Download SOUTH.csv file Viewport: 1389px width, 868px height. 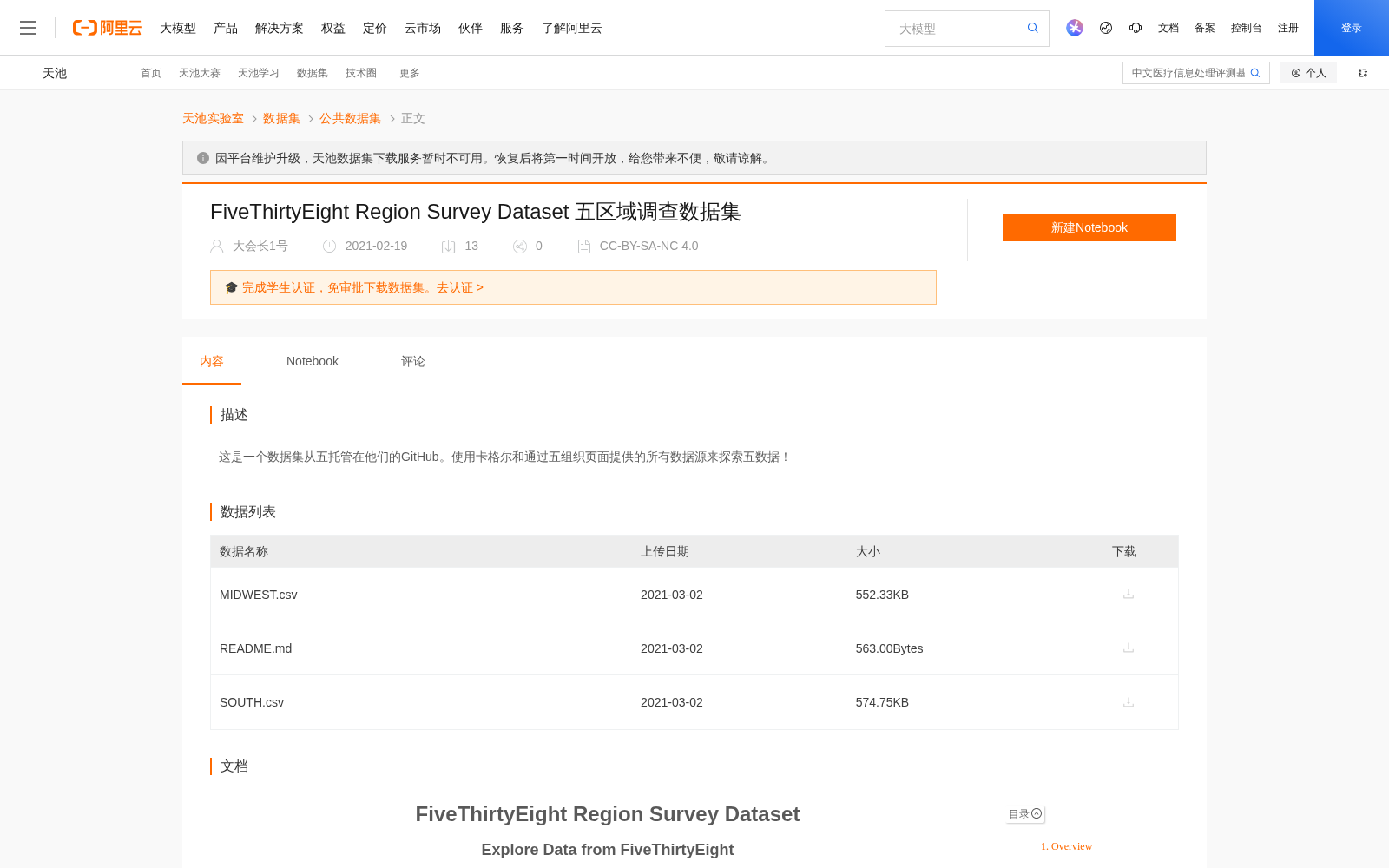[1129, 702]
